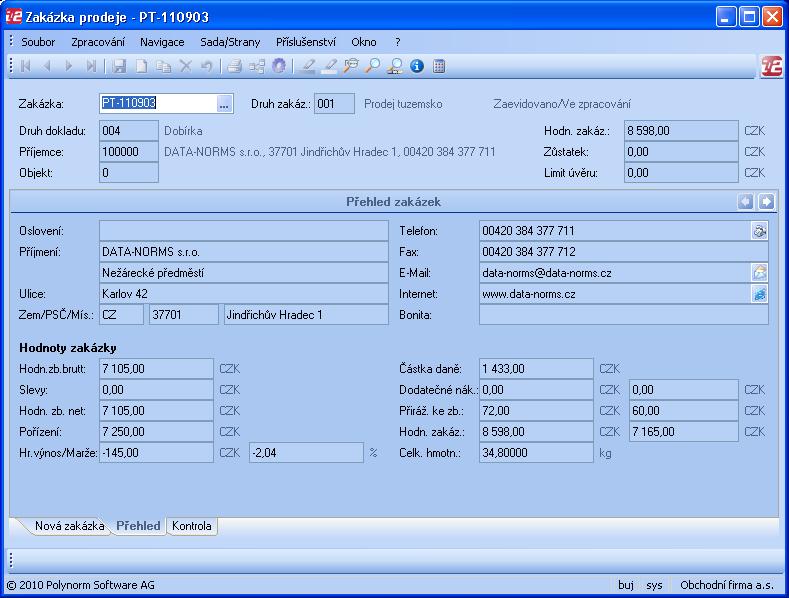
Task: Click 'Obchodní firma a.s.' in status bar
Action: [x=727, y=585]
